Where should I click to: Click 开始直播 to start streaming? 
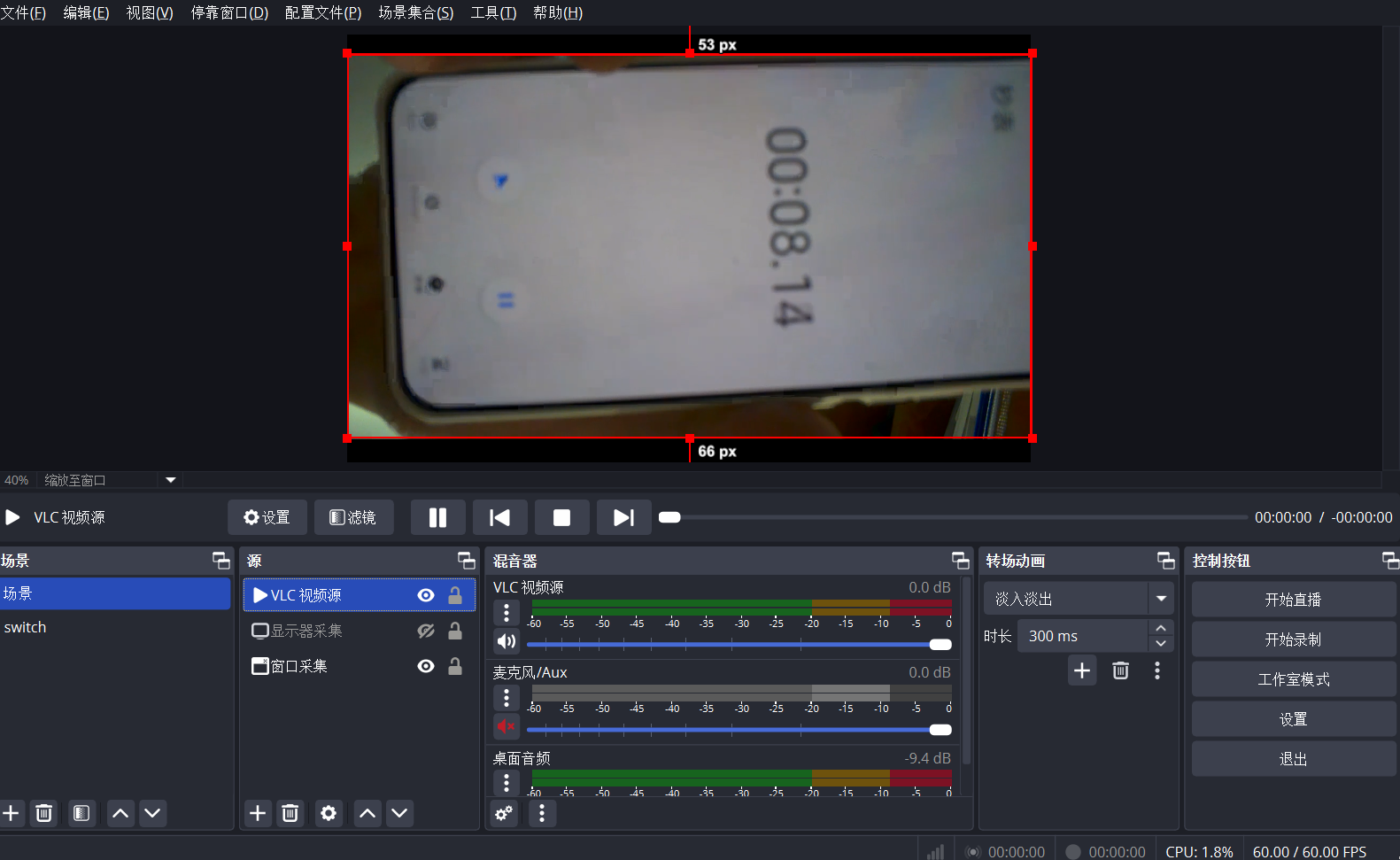coord(1294,600)
